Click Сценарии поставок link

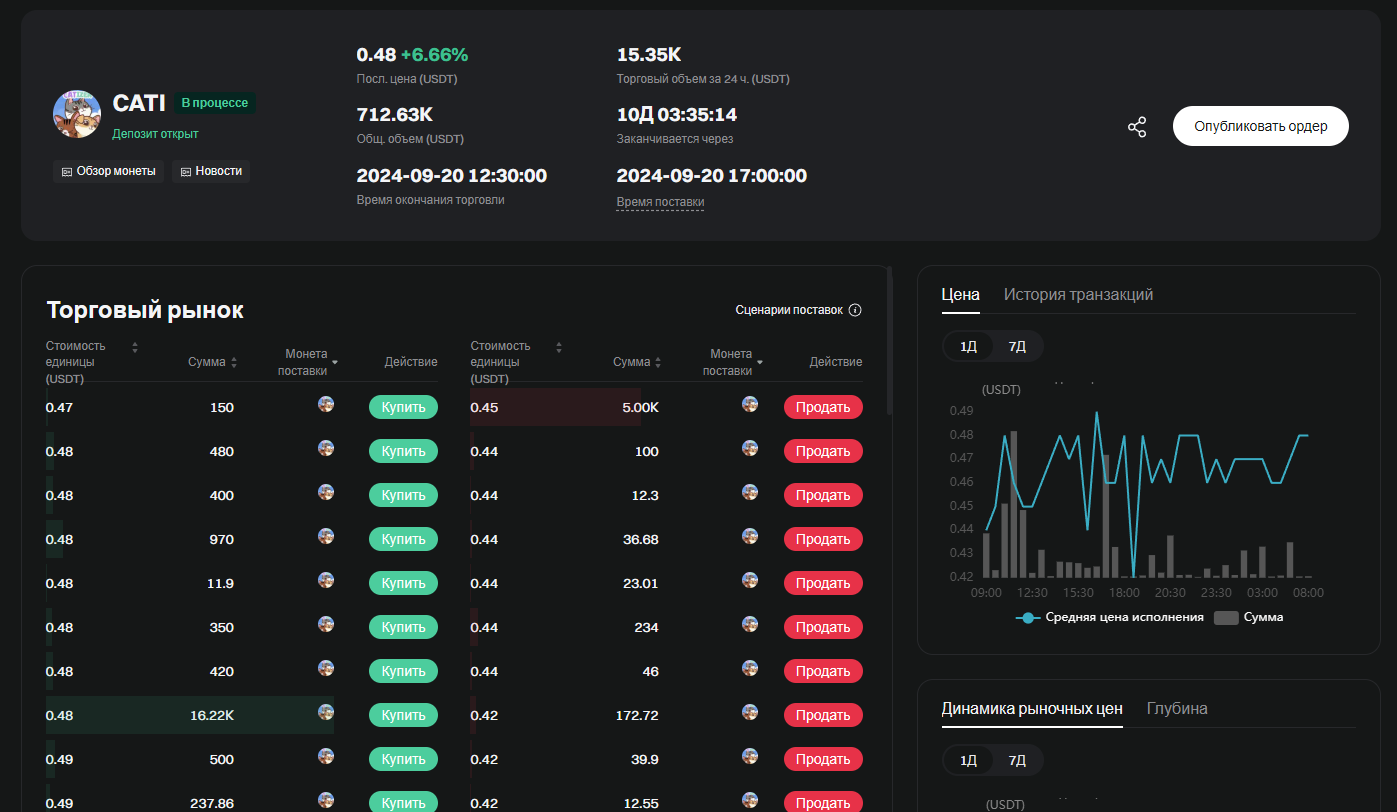(x=789, y=310)
